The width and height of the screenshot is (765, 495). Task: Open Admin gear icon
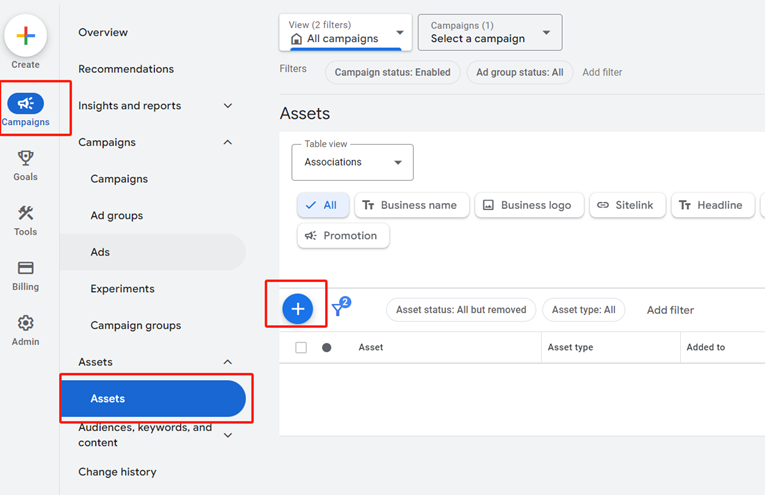coord(26,324)
